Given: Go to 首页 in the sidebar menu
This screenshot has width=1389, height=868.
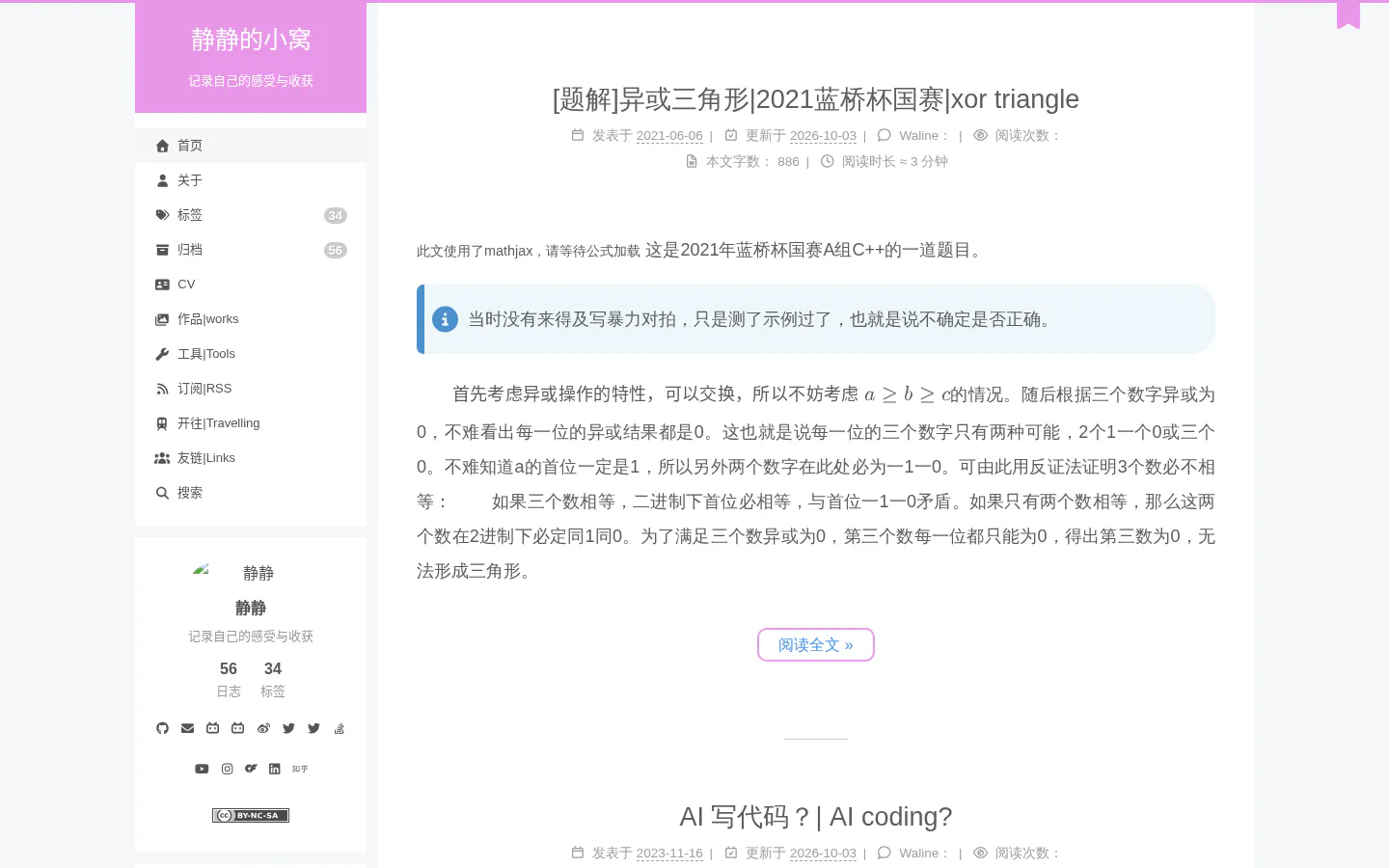Looking at the screenshot, I should pyautogui.click(x=251, y=146).
